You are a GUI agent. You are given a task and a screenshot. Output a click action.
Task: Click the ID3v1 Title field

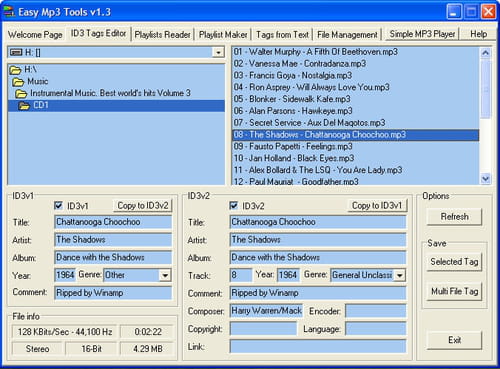tap(113, 222)
